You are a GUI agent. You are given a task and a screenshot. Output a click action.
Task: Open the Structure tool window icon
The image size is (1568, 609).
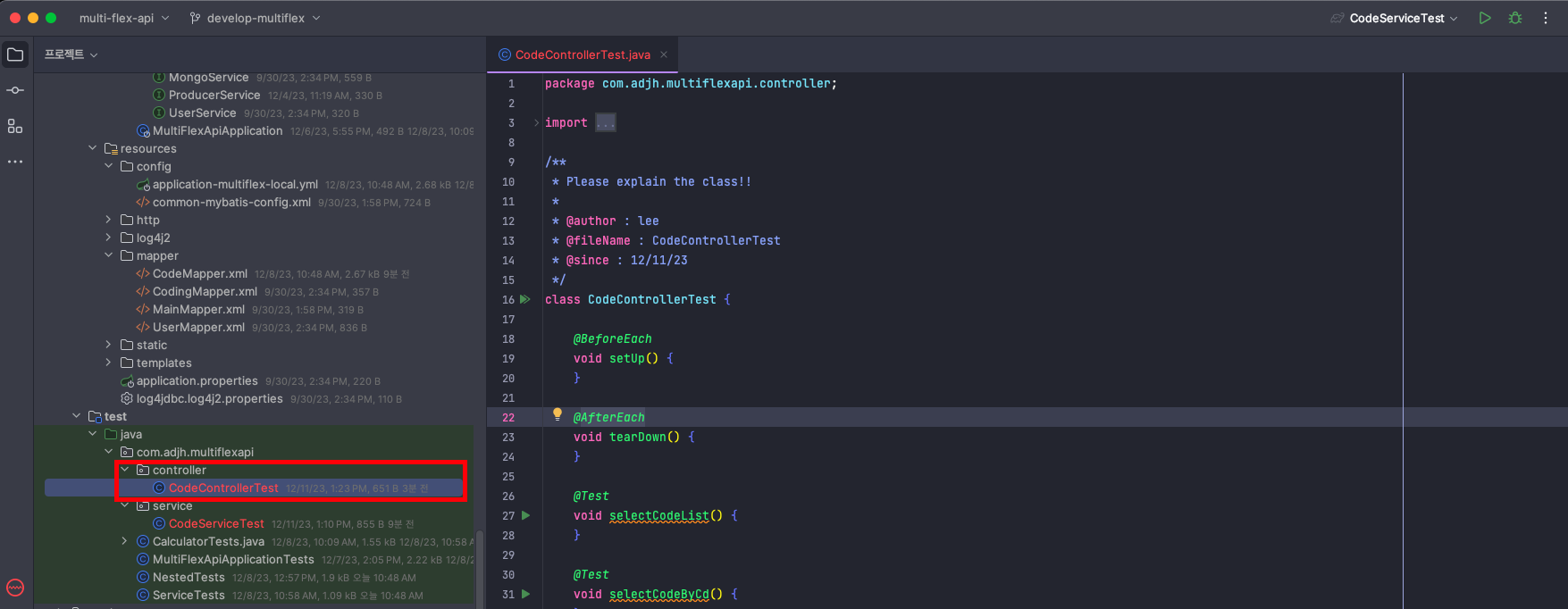pyautogui.click(x=15, y=126)
